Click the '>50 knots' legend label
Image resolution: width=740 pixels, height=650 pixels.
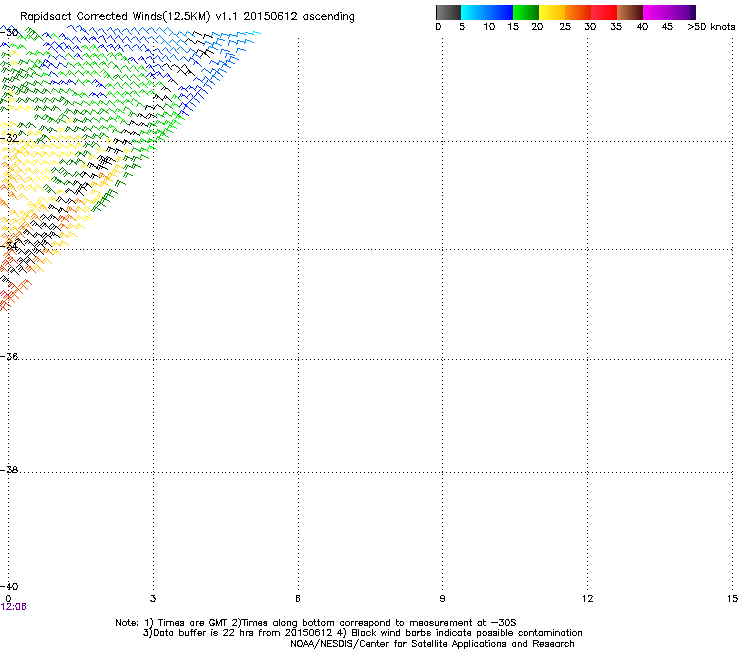711,27
